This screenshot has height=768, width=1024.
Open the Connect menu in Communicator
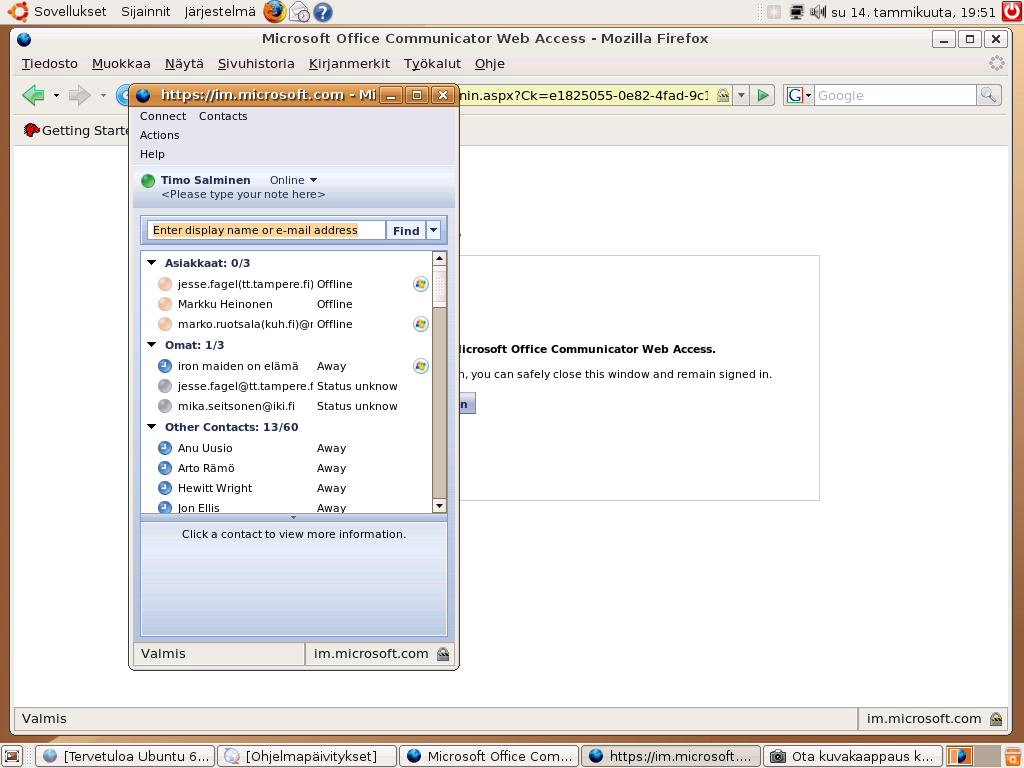tap(163, 116)
